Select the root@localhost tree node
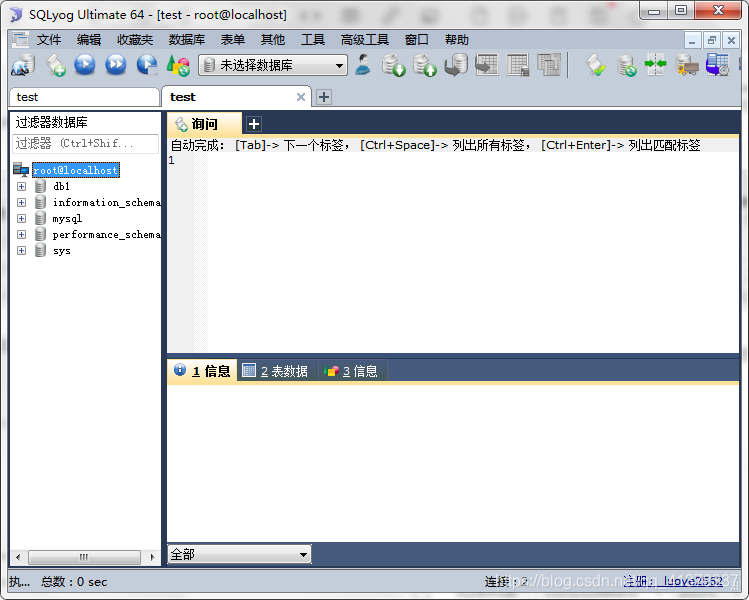The width and height of the screenshot is (749, 600). click(x=75, y=170)
